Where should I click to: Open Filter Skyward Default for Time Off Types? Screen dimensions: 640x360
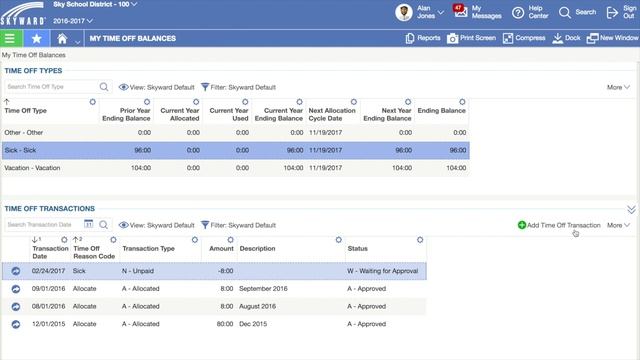[239, 87]
